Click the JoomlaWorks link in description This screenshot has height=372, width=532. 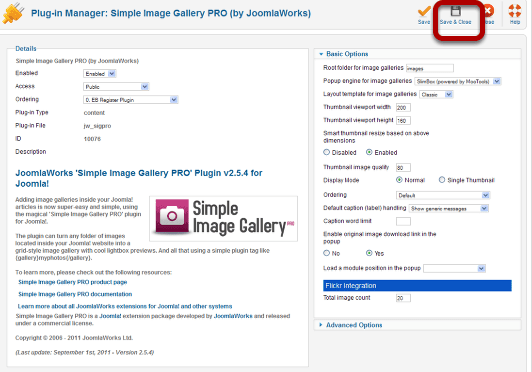(x=233, y=316)
